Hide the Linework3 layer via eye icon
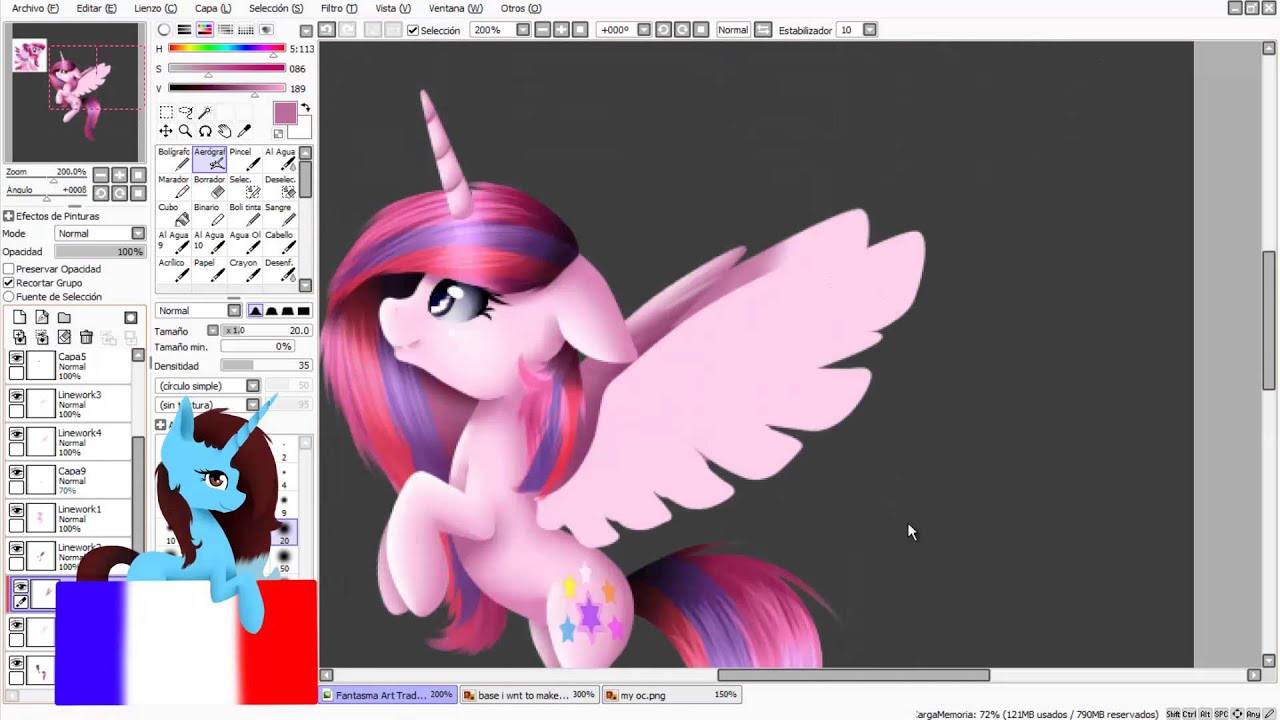1280x720 pixels. 17,396
